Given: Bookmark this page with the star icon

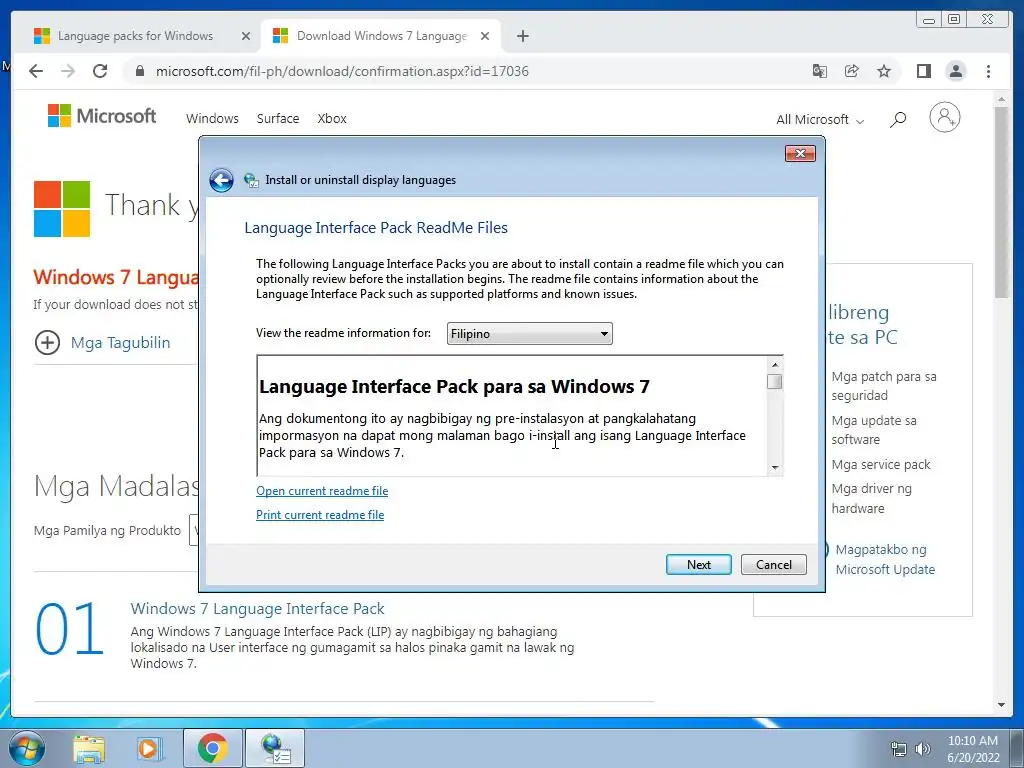Looking at the screenshot, I should coord(884,71).
